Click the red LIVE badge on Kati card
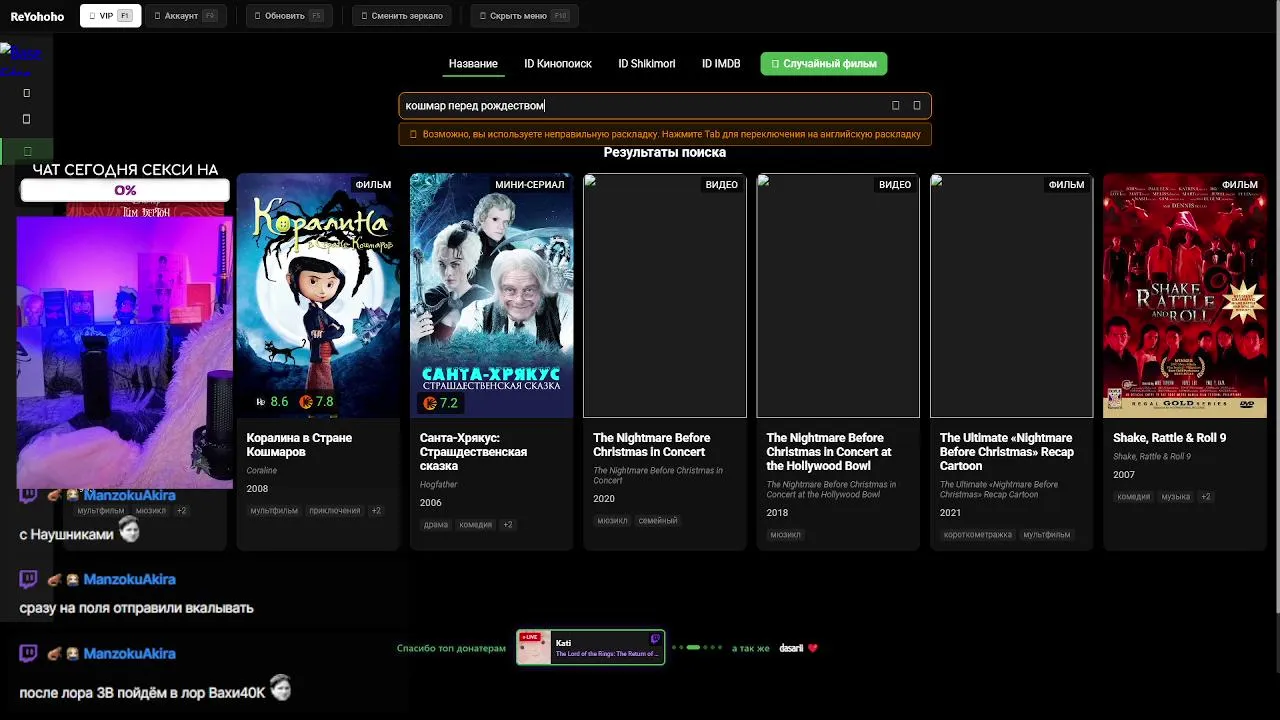The width and height of the screenshot is (1280, 720). point(529,637)
